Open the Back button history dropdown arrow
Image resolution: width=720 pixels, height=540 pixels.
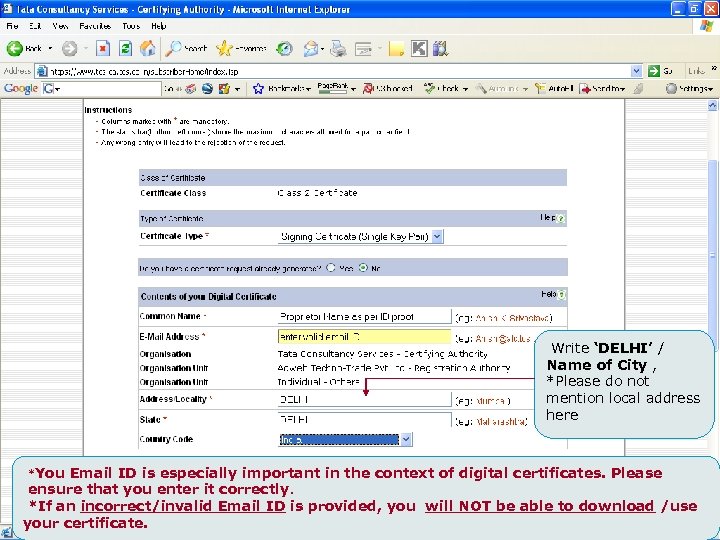click(x=51, y=48)
